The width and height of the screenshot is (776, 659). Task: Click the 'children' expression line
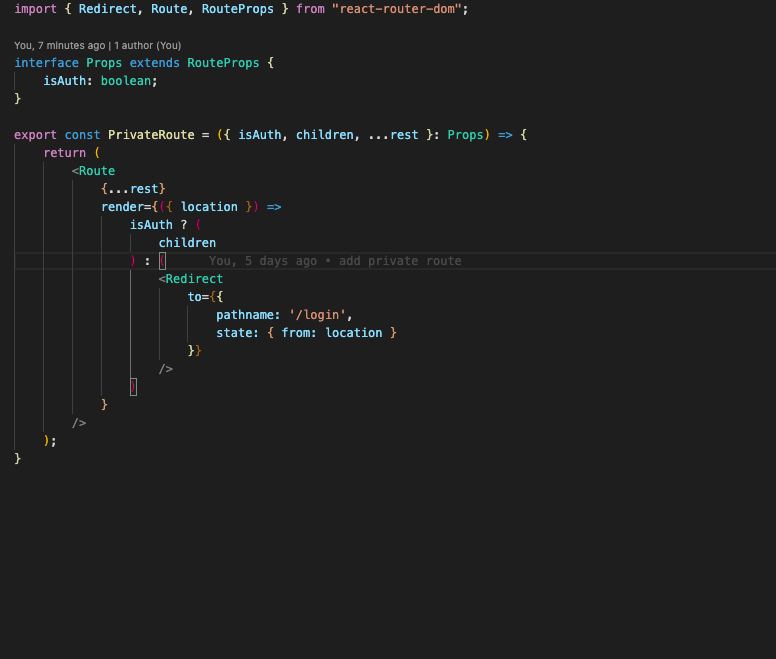click(x=187, y=243)
